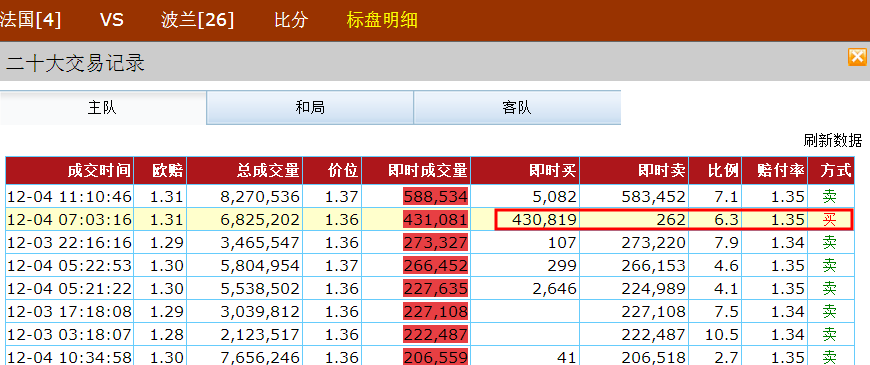The height and width of the screenshot is (365, 870).
Task: Click the 方式 column header
Action: [831, 171]
